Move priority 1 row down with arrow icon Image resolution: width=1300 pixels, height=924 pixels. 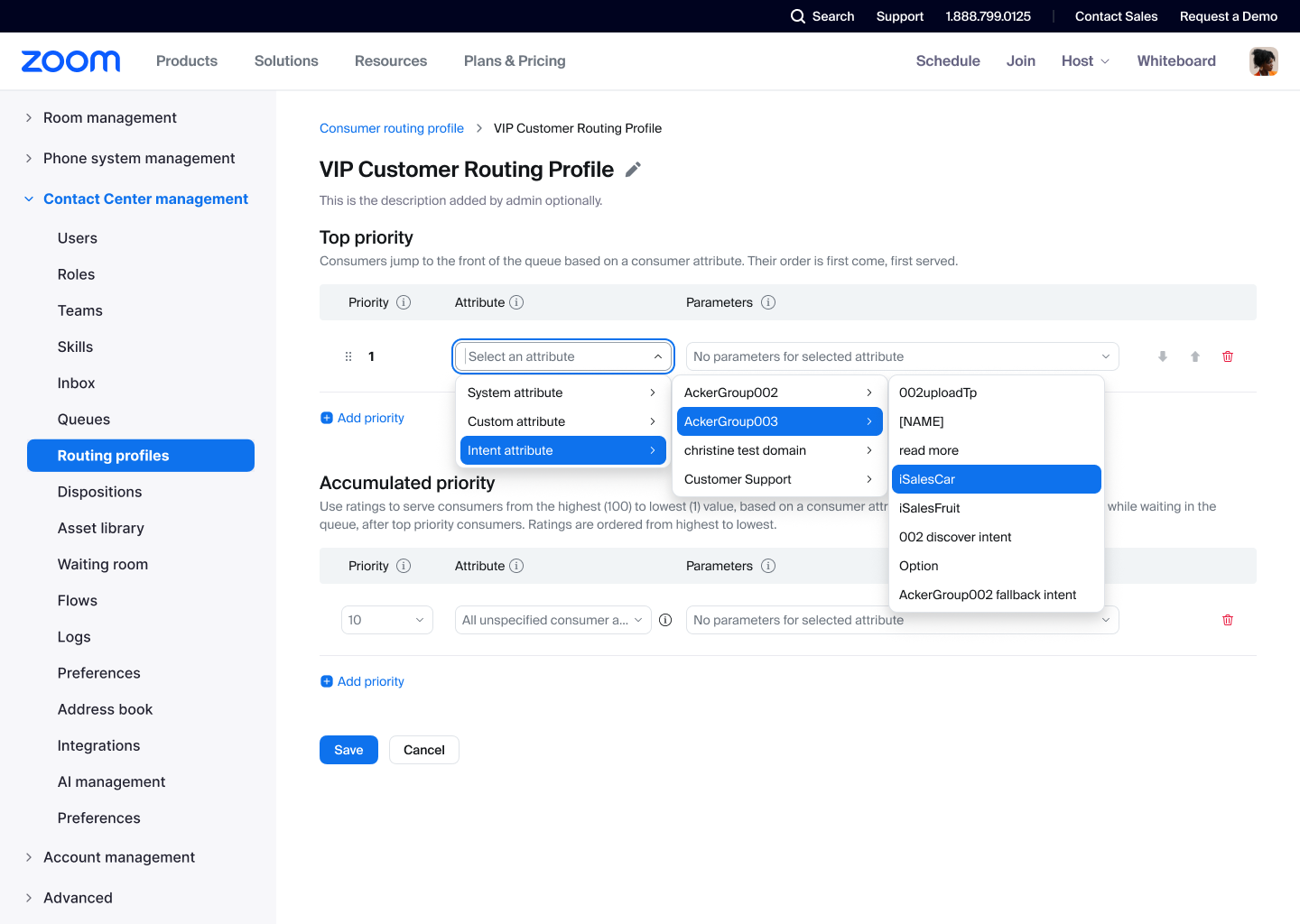(x=1163, y=356)
